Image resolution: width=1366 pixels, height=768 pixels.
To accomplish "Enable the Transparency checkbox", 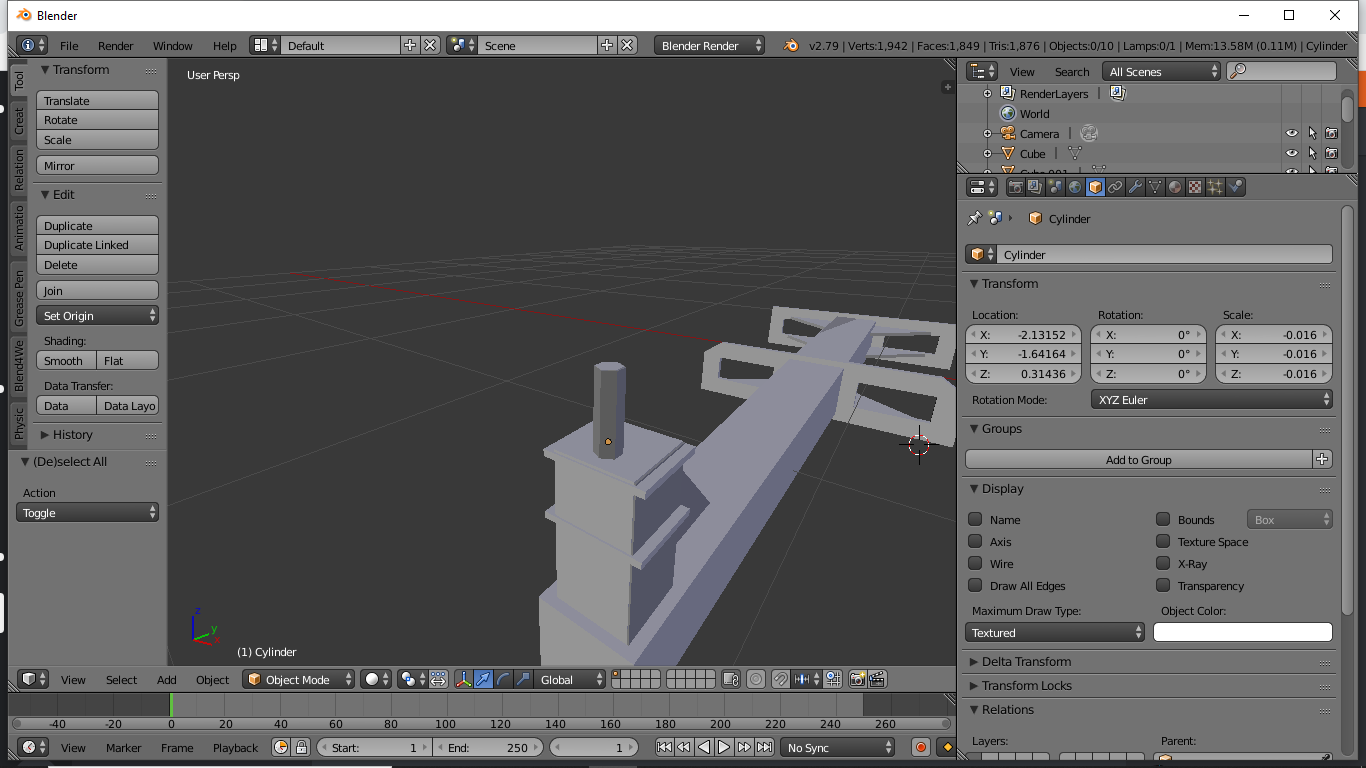I will pyautogui.click(x=1163, y=585).
